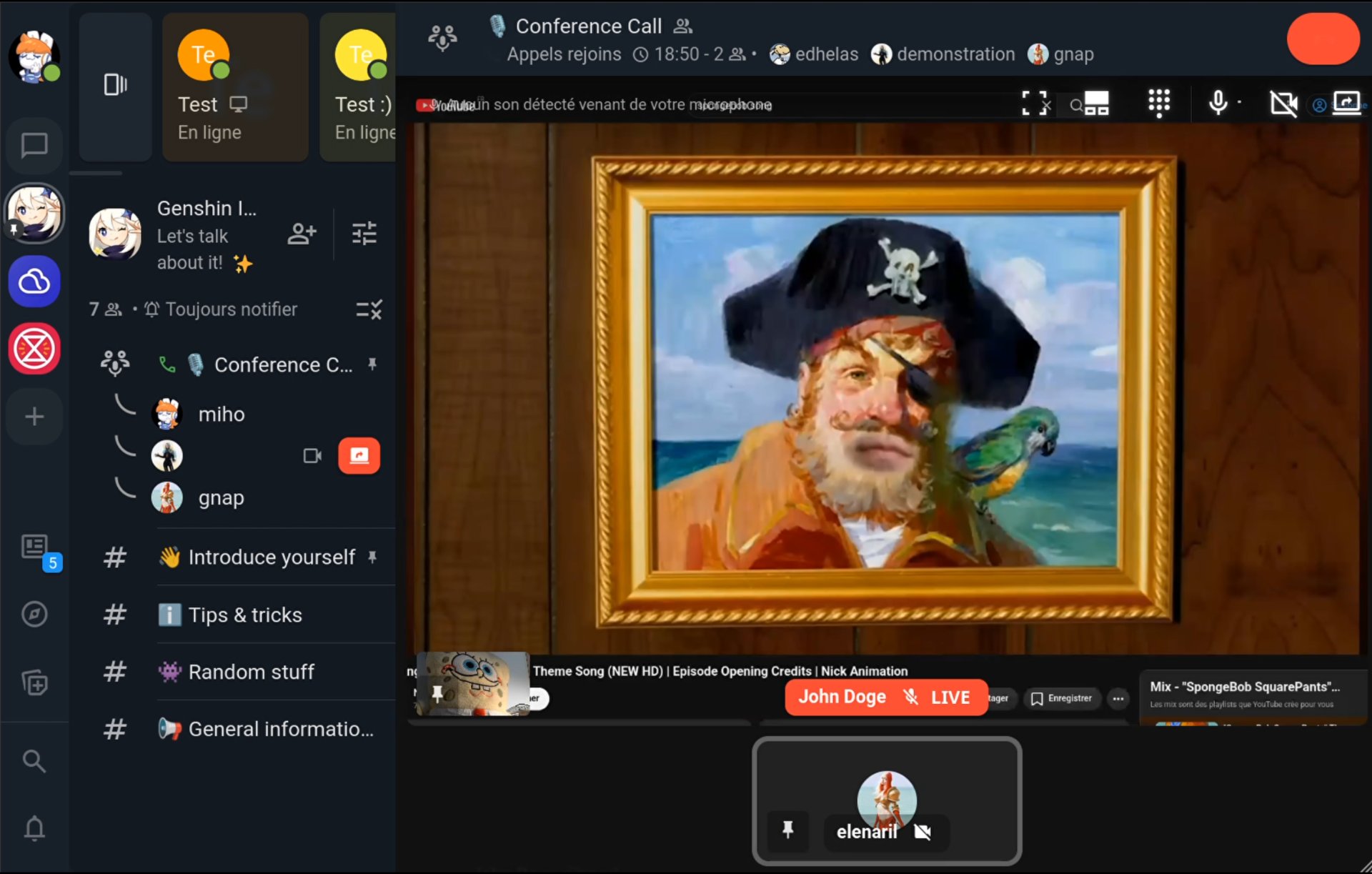This screenshot has height=874, width=1372.
Task: Click the Enregistrer button under the video
Action: tap(1061, 699)
